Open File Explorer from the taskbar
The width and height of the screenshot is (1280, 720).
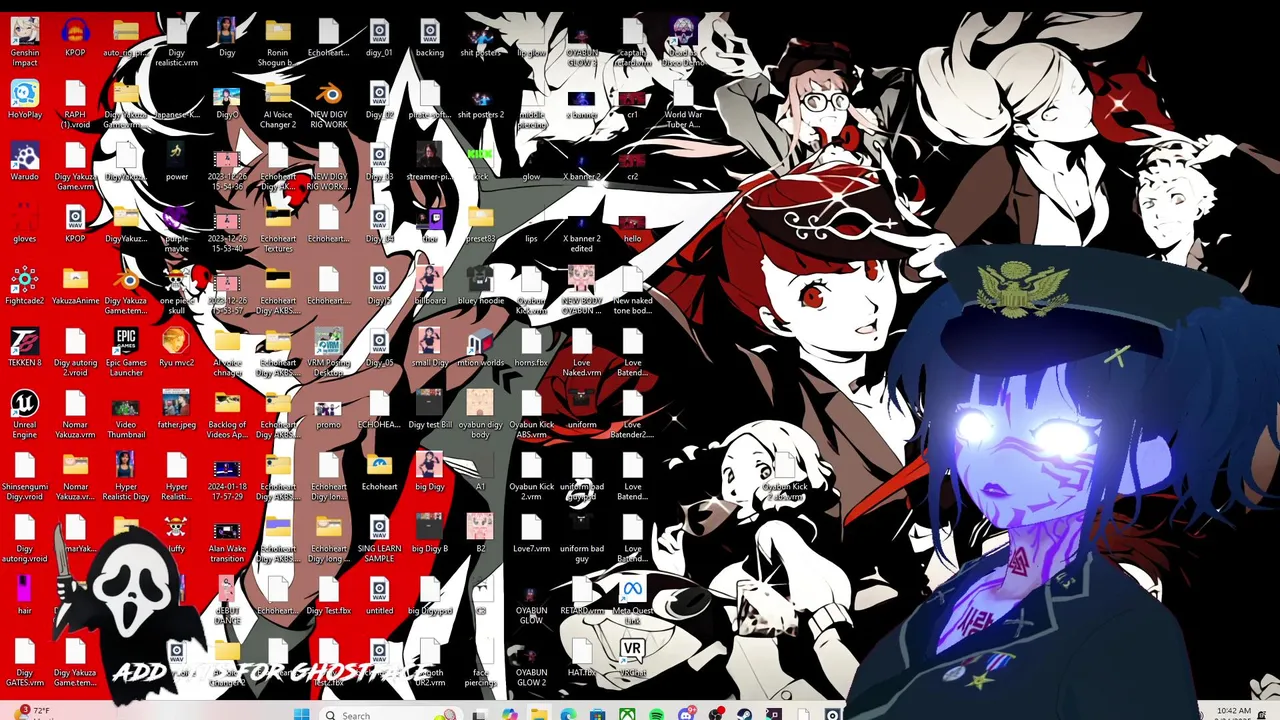tap(538, 714)
